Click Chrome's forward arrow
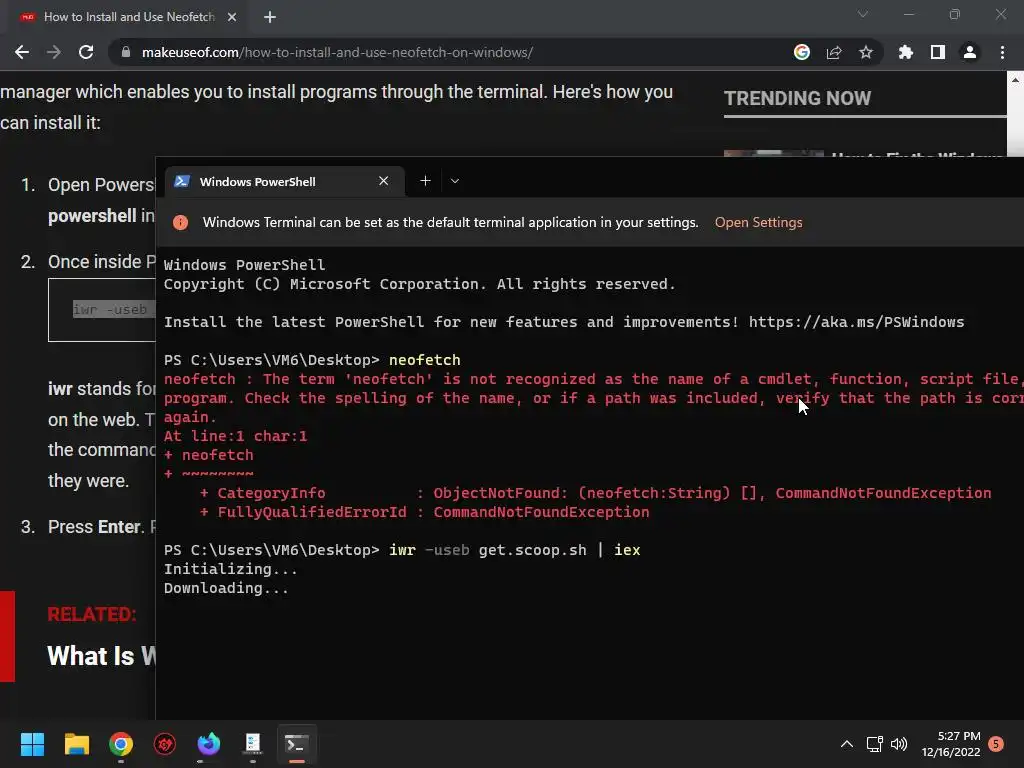1024x768 pixels. (54, 52)
